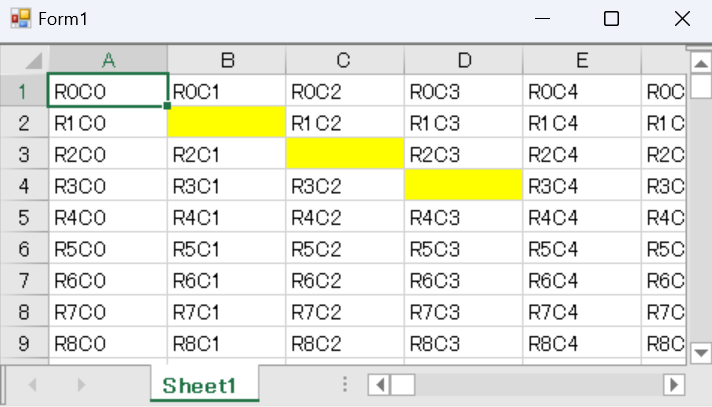Select the yellow cell in column B
The image size is (712, 407).
click(227, 122)
